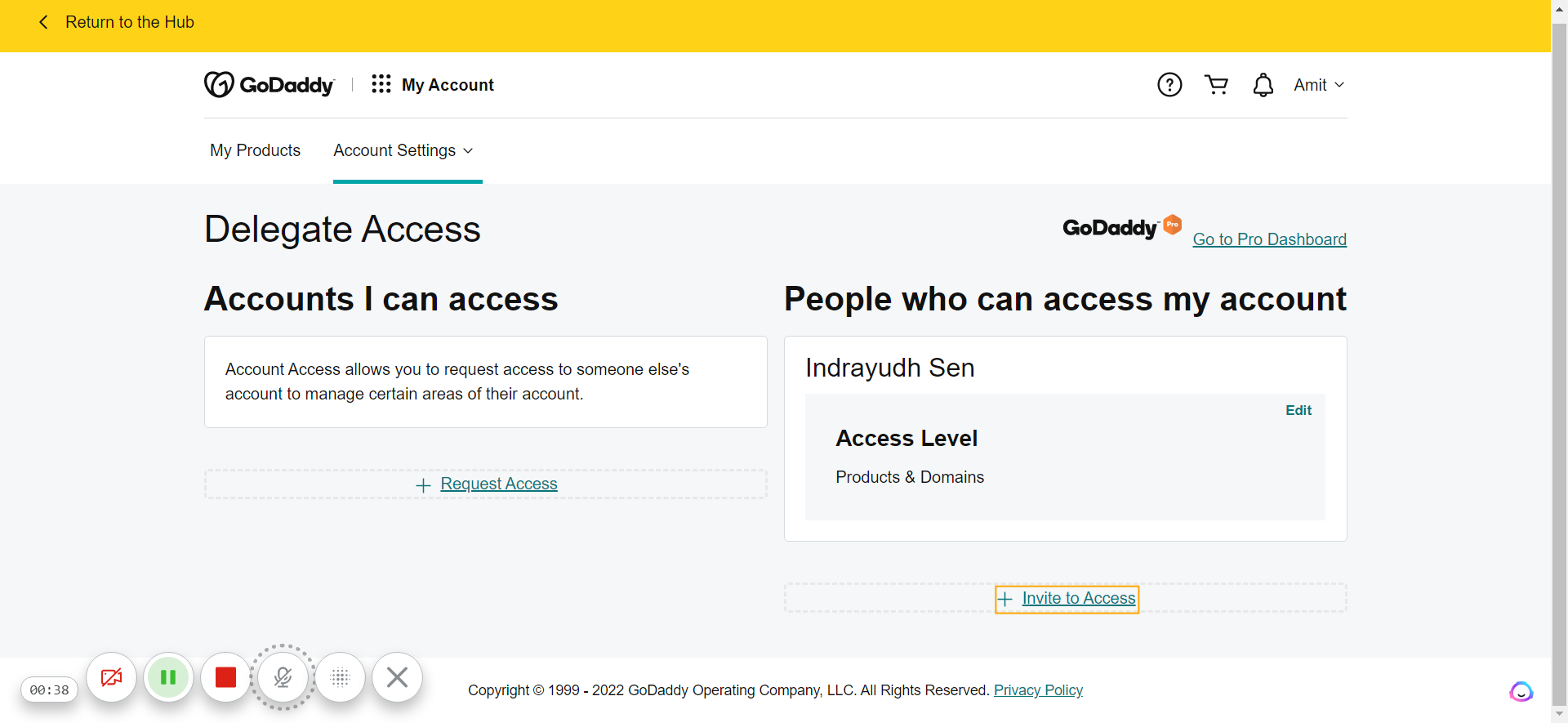Open the help question mark icon
The width and height of the screenshot is (1568, 723).
click(x=1169, y=84)
